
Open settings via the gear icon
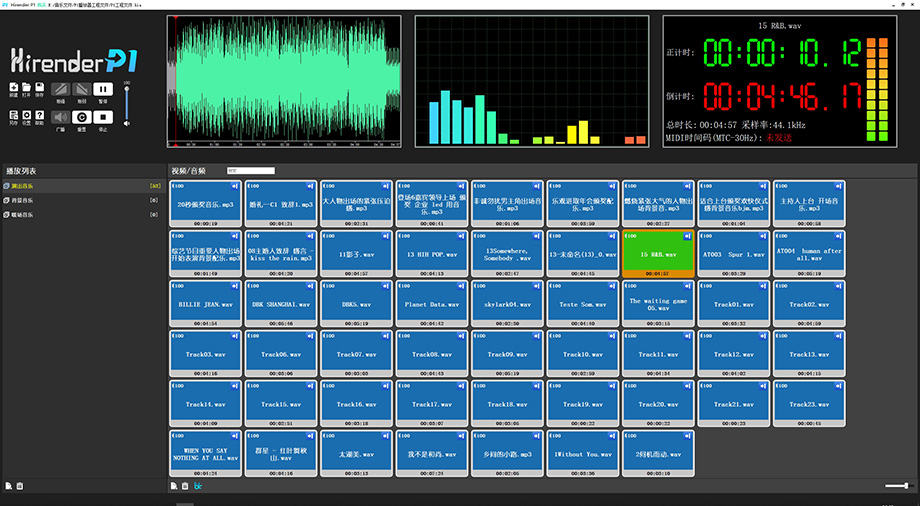(26, 114)
